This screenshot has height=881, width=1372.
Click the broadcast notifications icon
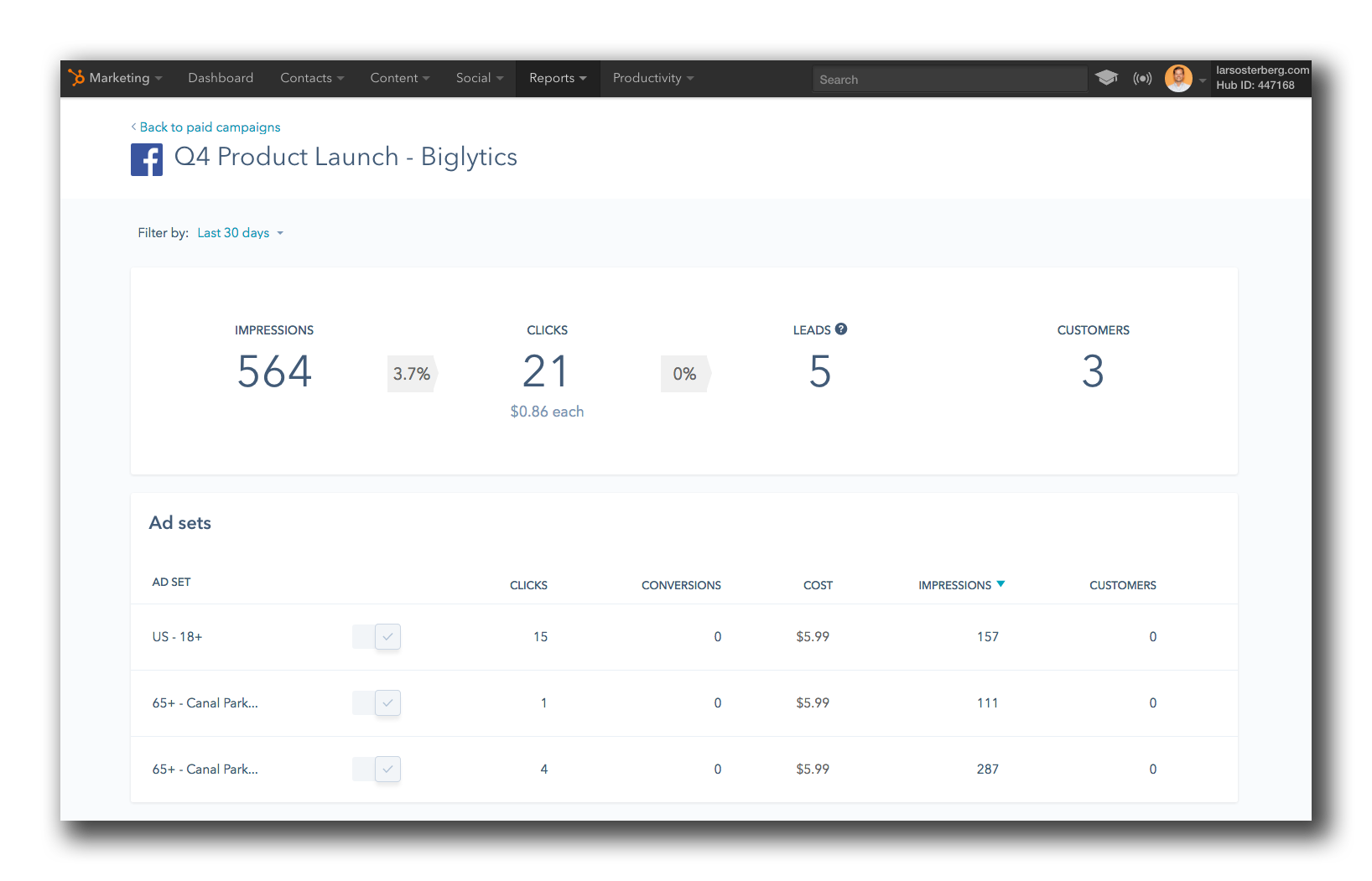(x=1142, y=78)
